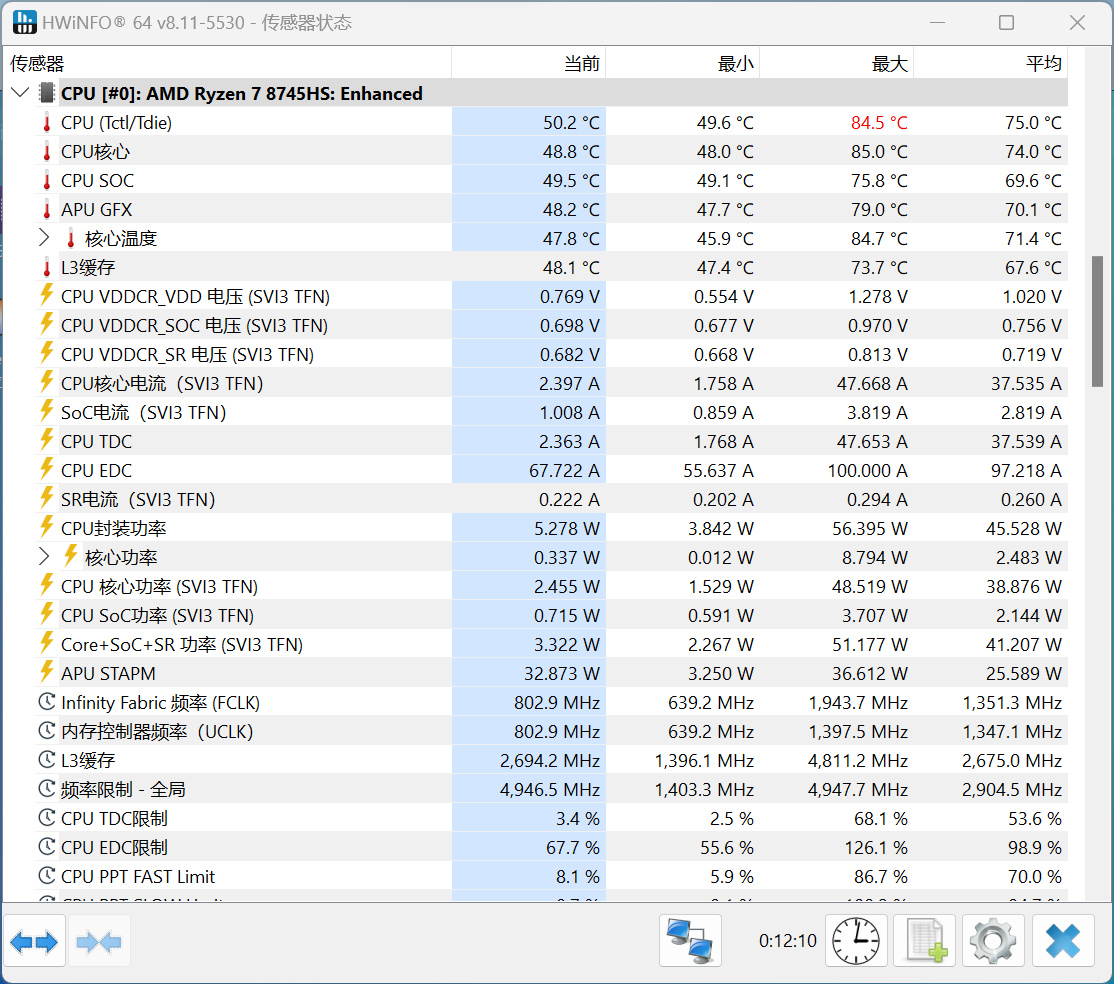
Task: Click thermometer icon beside APU GFX
Action: (x=47, y=210)
